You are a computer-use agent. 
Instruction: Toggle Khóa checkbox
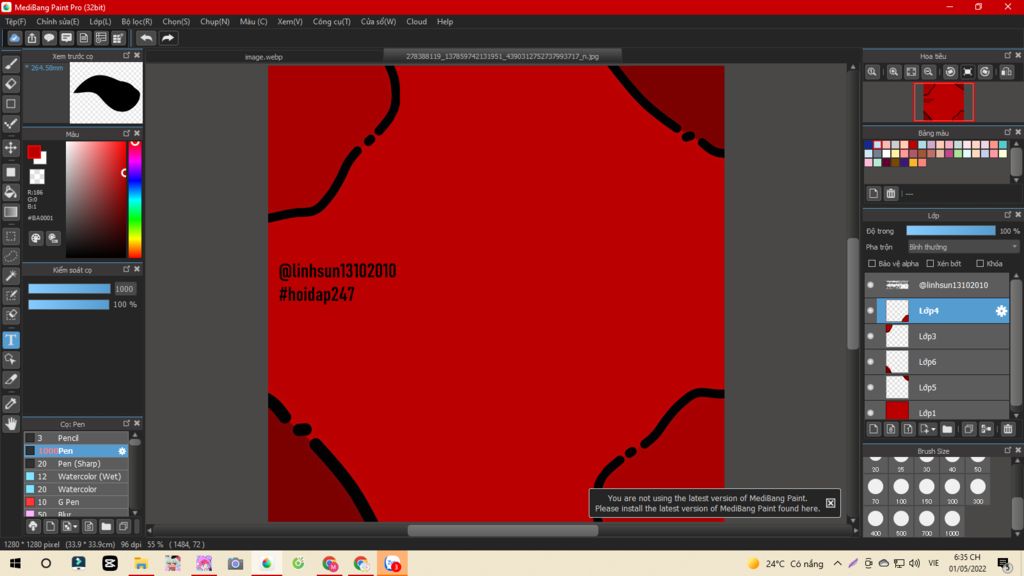tap(980, 264)
